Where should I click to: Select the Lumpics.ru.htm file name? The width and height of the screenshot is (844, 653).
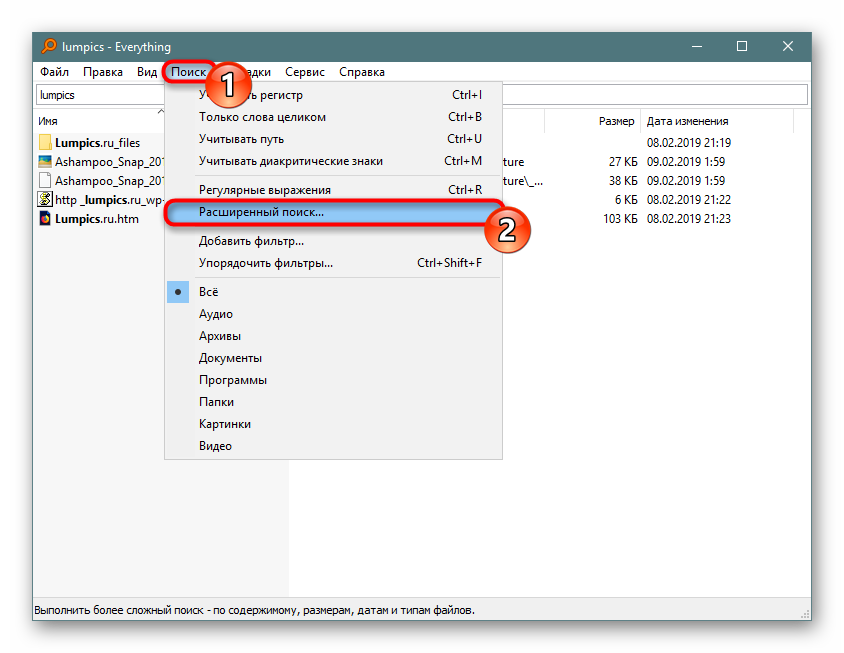click(97, 219)
